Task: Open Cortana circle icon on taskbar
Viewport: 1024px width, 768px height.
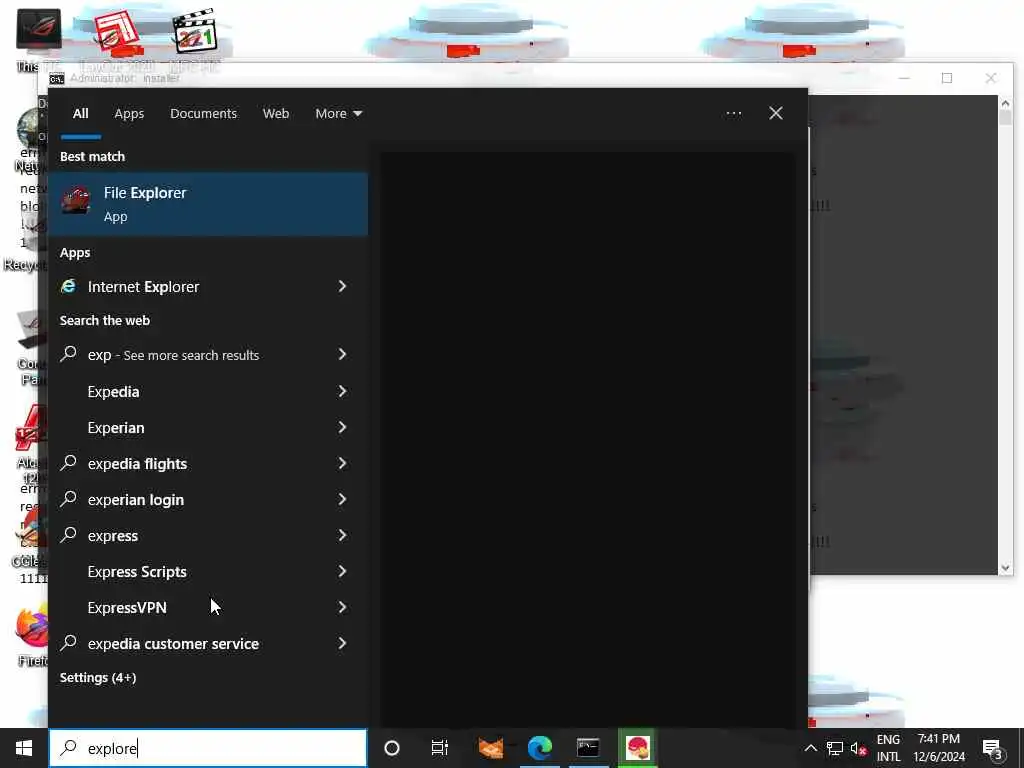Action: click(x=392, y=748)
